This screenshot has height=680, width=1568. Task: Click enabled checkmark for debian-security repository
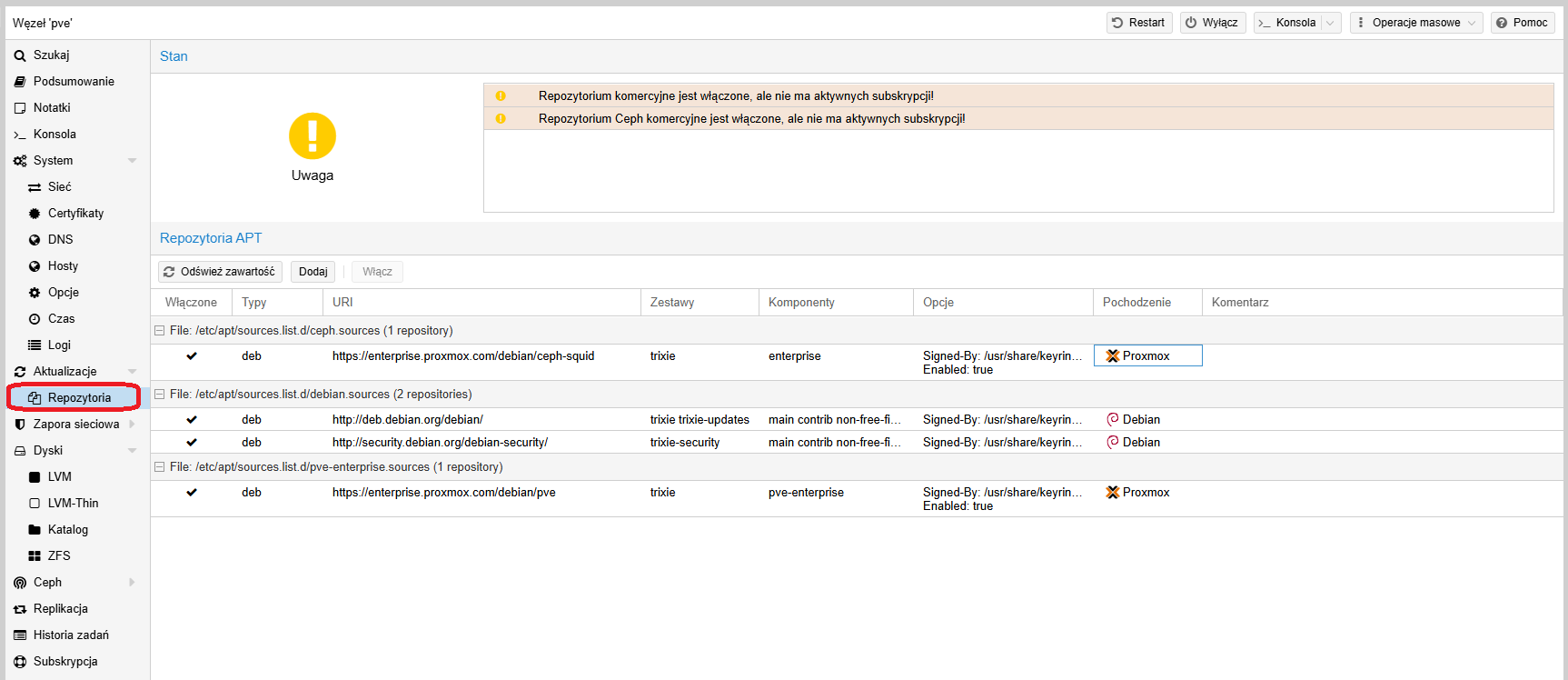(192, 443)
